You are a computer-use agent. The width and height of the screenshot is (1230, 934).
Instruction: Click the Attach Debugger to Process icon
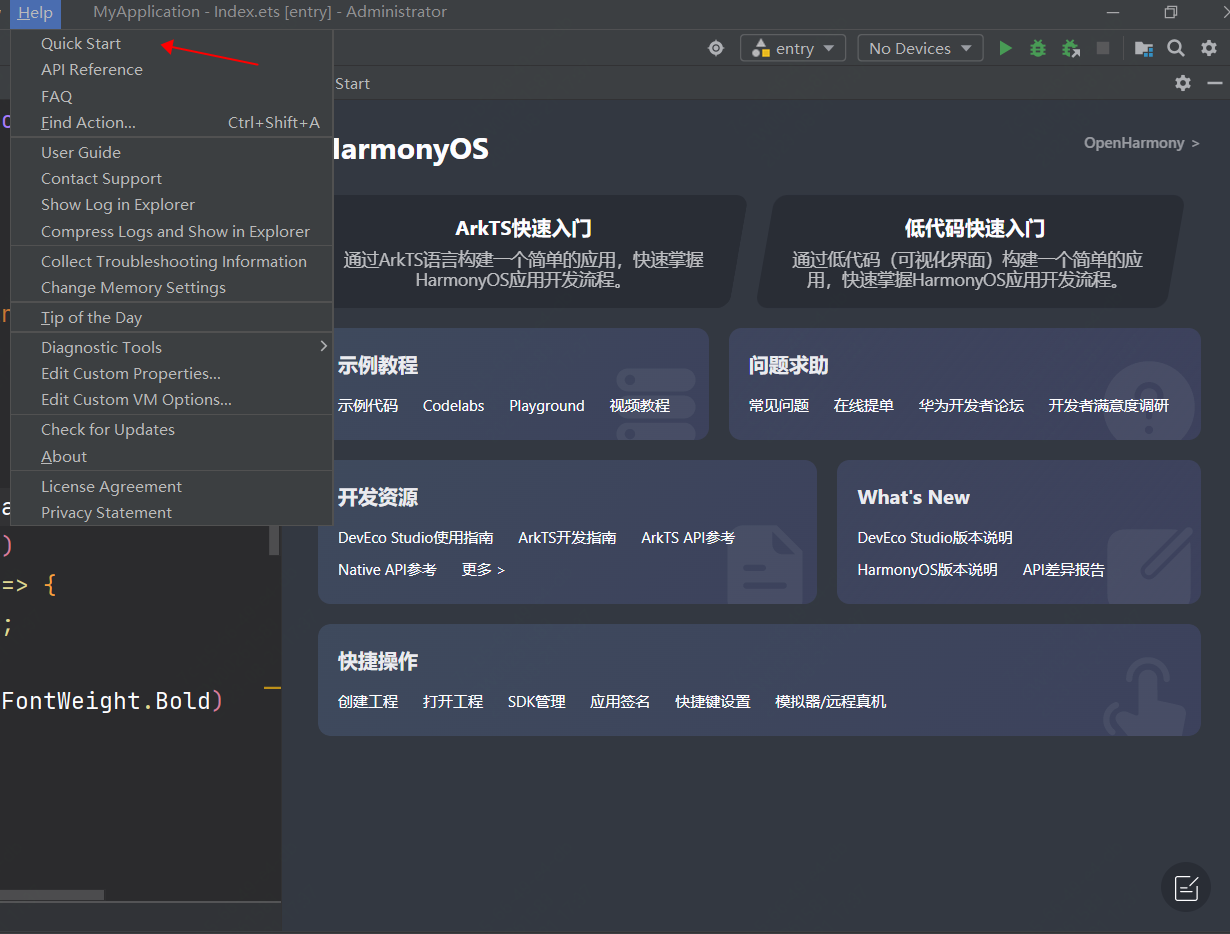[x=1070, y=48]
